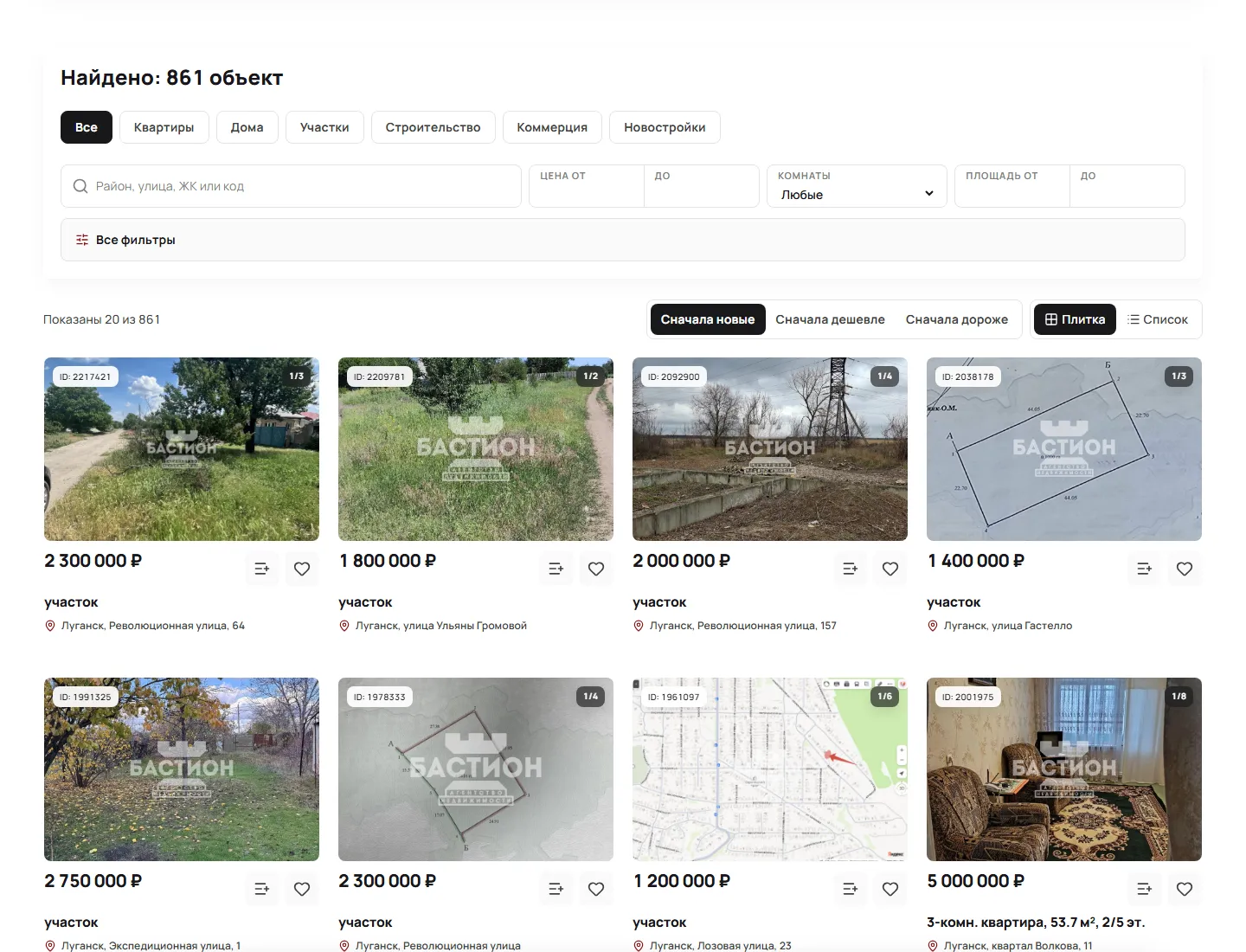Add the 1 800 000 ₽ listing to compare
The width and height of the screenshot is (1246, 952).
556,569
